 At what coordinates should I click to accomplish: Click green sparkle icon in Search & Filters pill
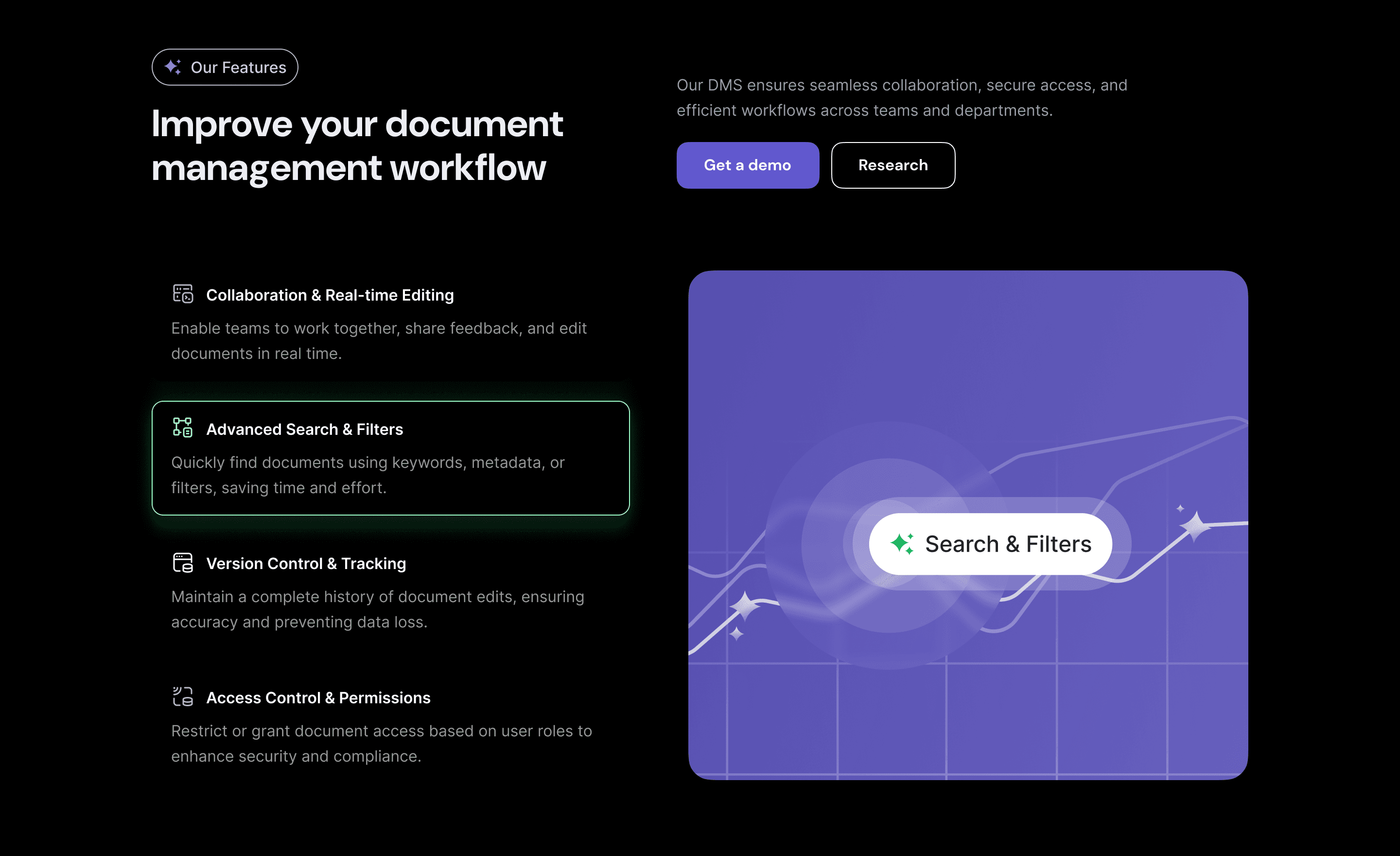(x=902, y=544)
